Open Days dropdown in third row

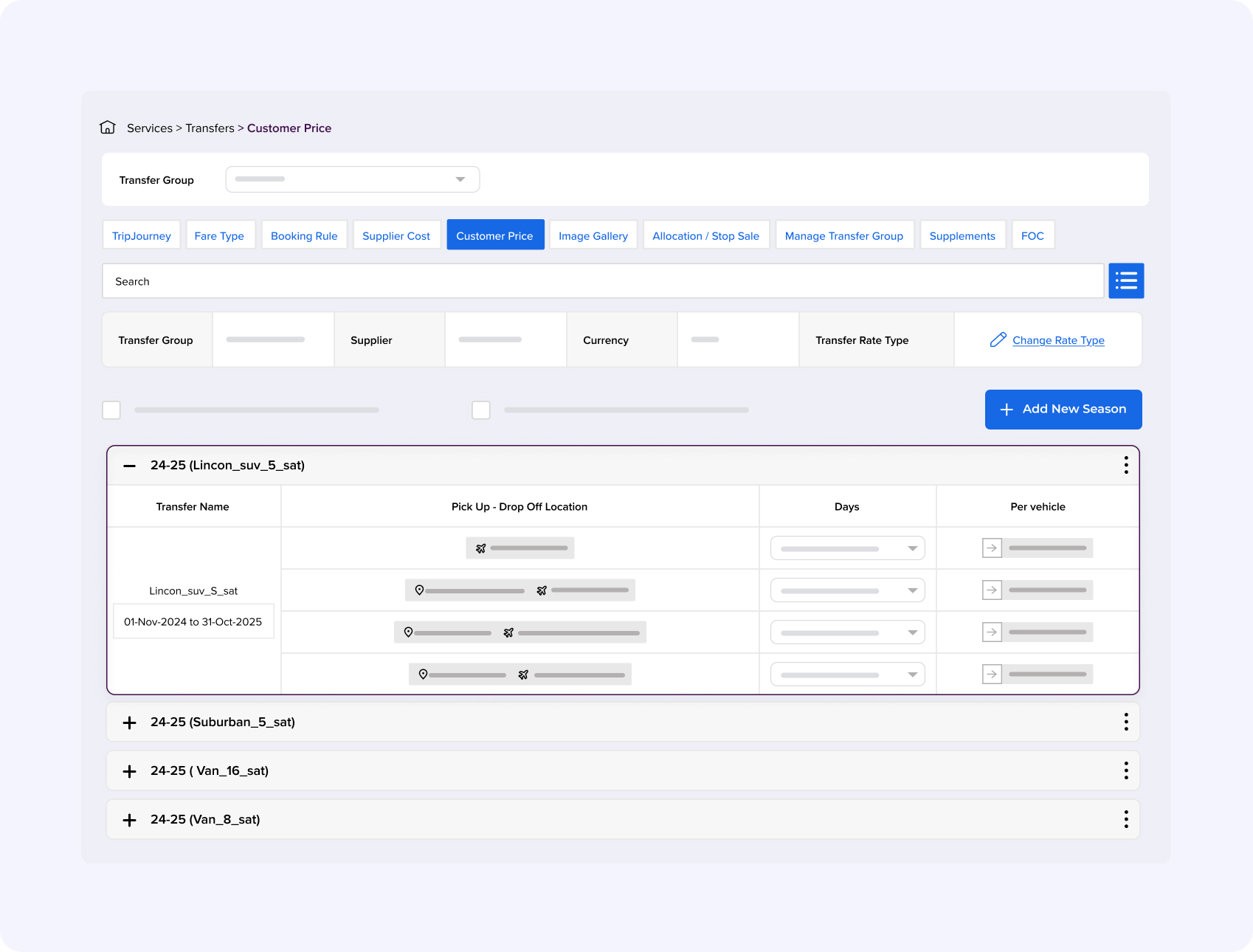(x=847, y=632)
